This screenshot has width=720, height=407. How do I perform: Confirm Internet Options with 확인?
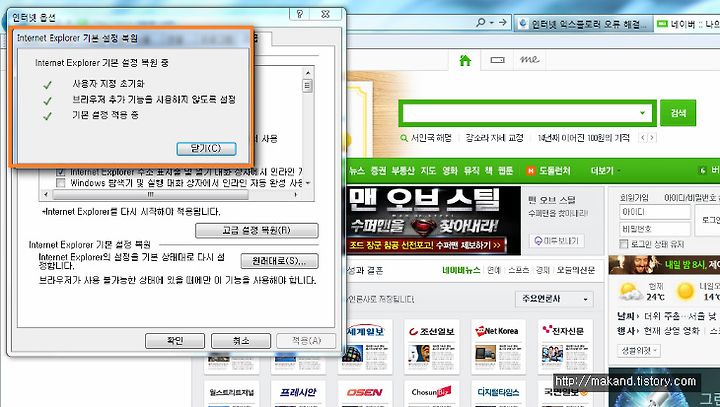[x=175, y=341]
